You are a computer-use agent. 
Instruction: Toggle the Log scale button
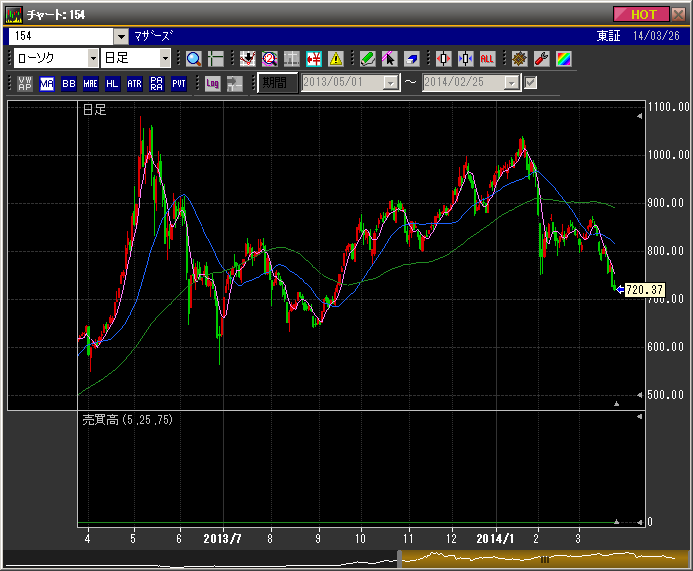(x=213, y=83)
